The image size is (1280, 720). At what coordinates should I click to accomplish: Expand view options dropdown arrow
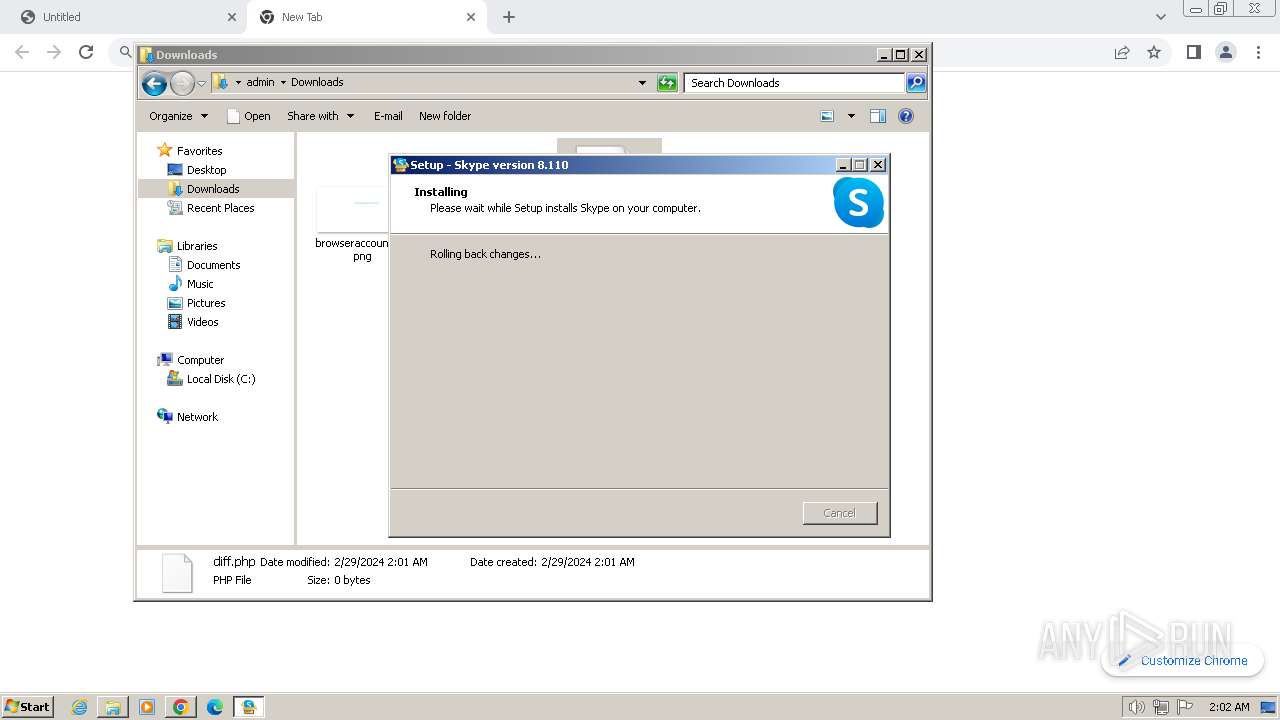point(851,116)
